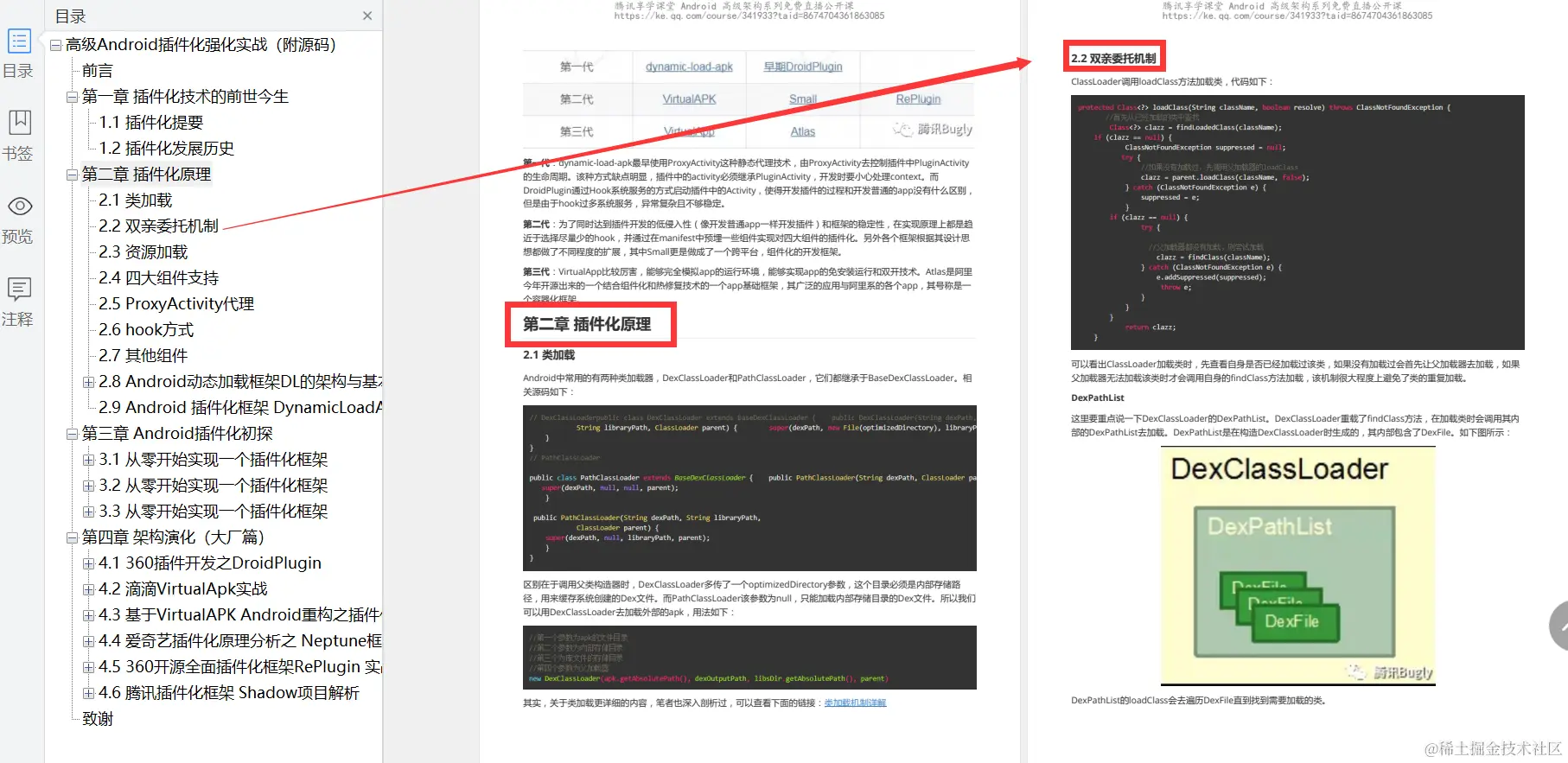Select 第三章 Android插件化初探 entry
Screen dimensions: 1568x763
177,434
